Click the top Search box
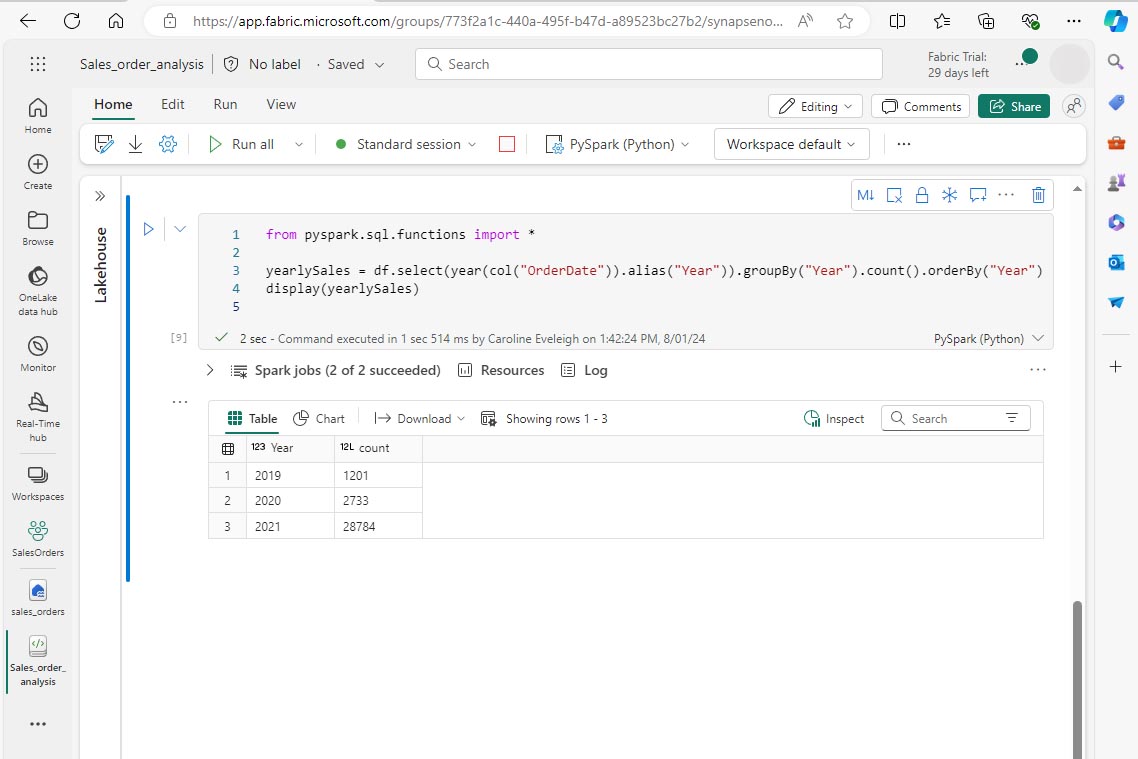Screen dimensions: 1138x759 tap(649, 64)
